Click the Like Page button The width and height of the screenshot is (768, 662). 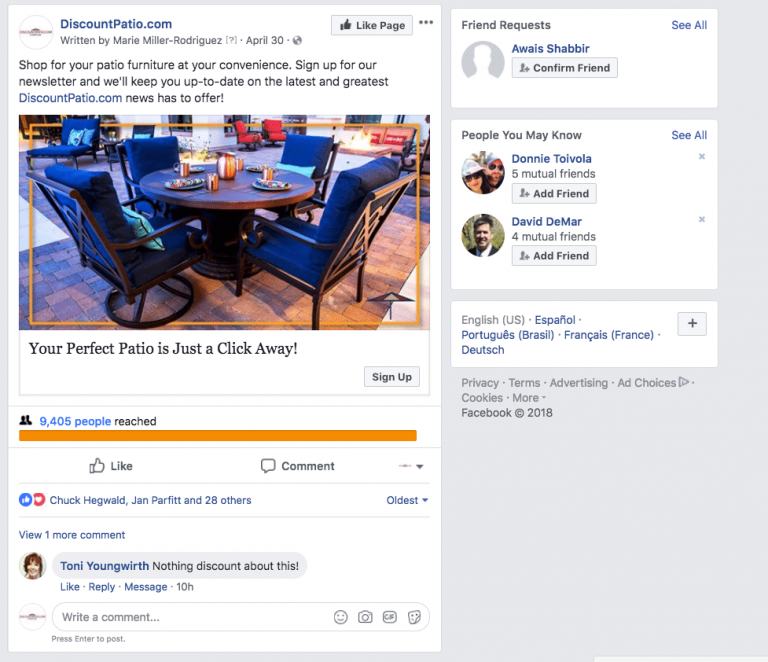pyautogui.click(x=372, y=25)
